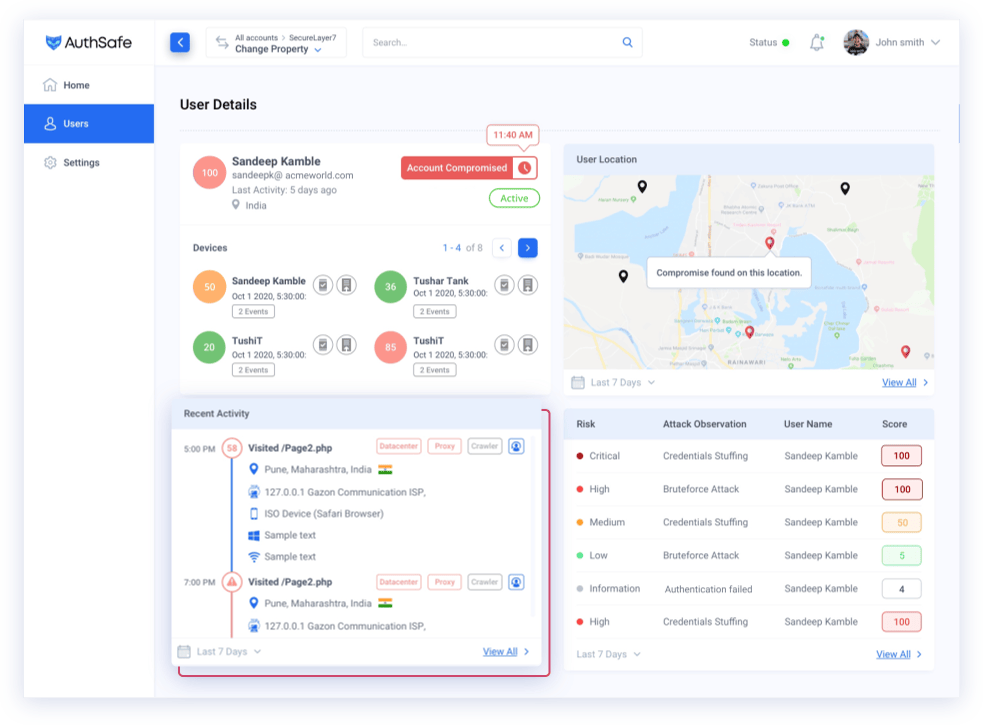Viewport: 983px width, 725px height.
Task: Toggle the Active status badge
Action: click(x=514, y=198)
